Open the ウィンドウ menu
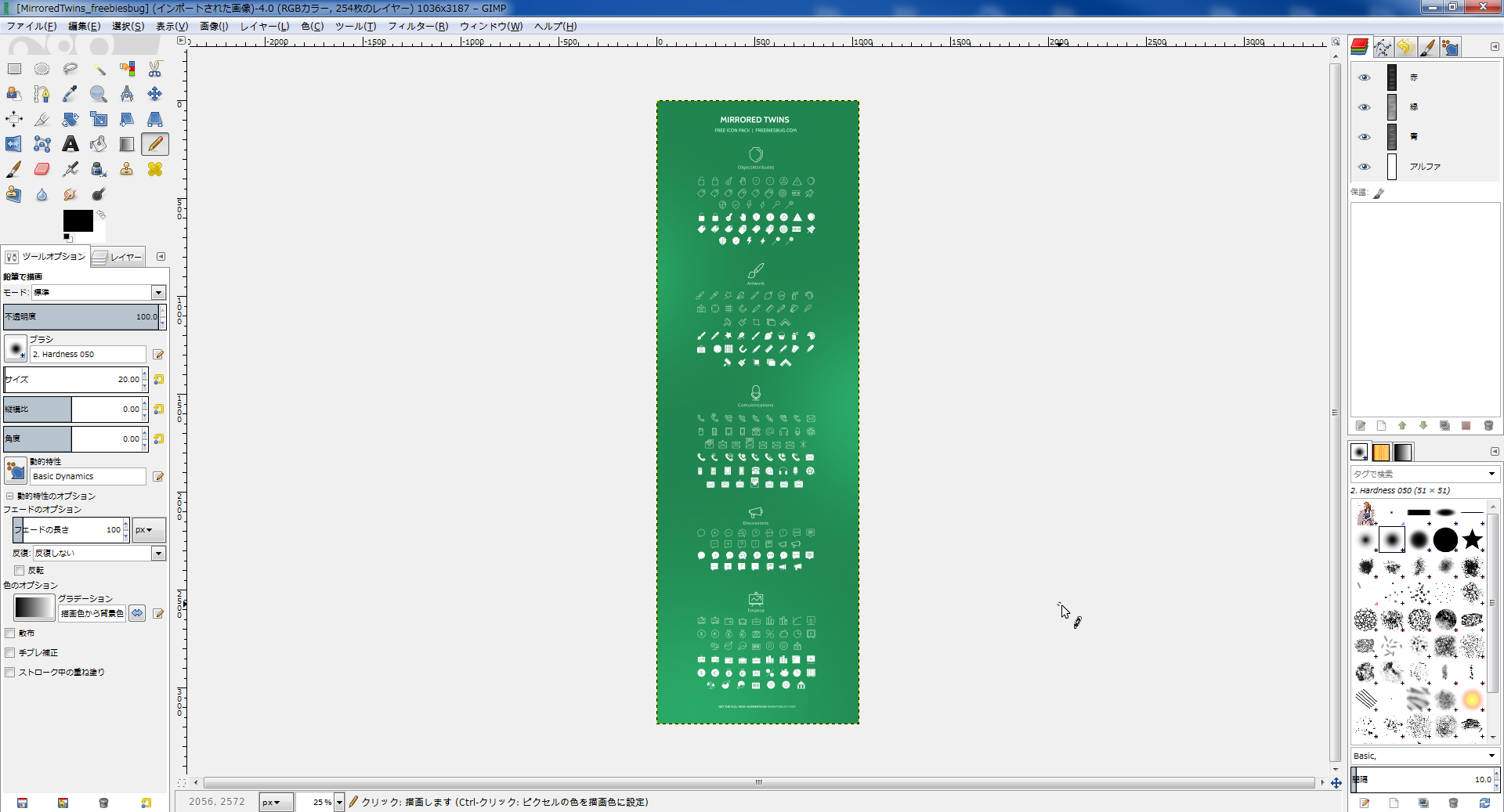The width and height of the screenshot is (1504, 812). point(491,26)
